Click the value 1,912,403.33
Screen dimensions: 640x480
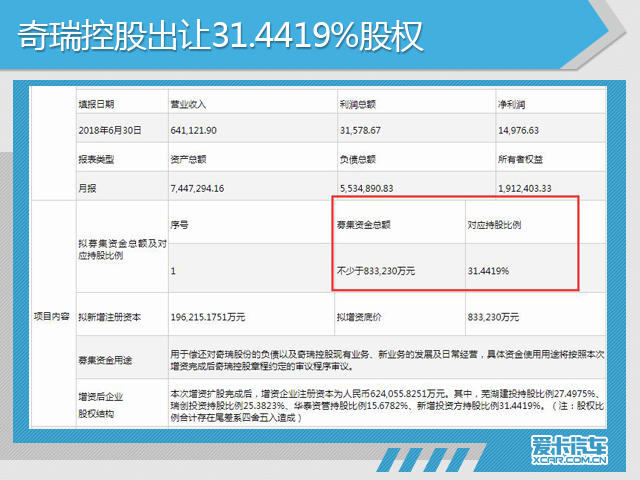tap(524, 189)
